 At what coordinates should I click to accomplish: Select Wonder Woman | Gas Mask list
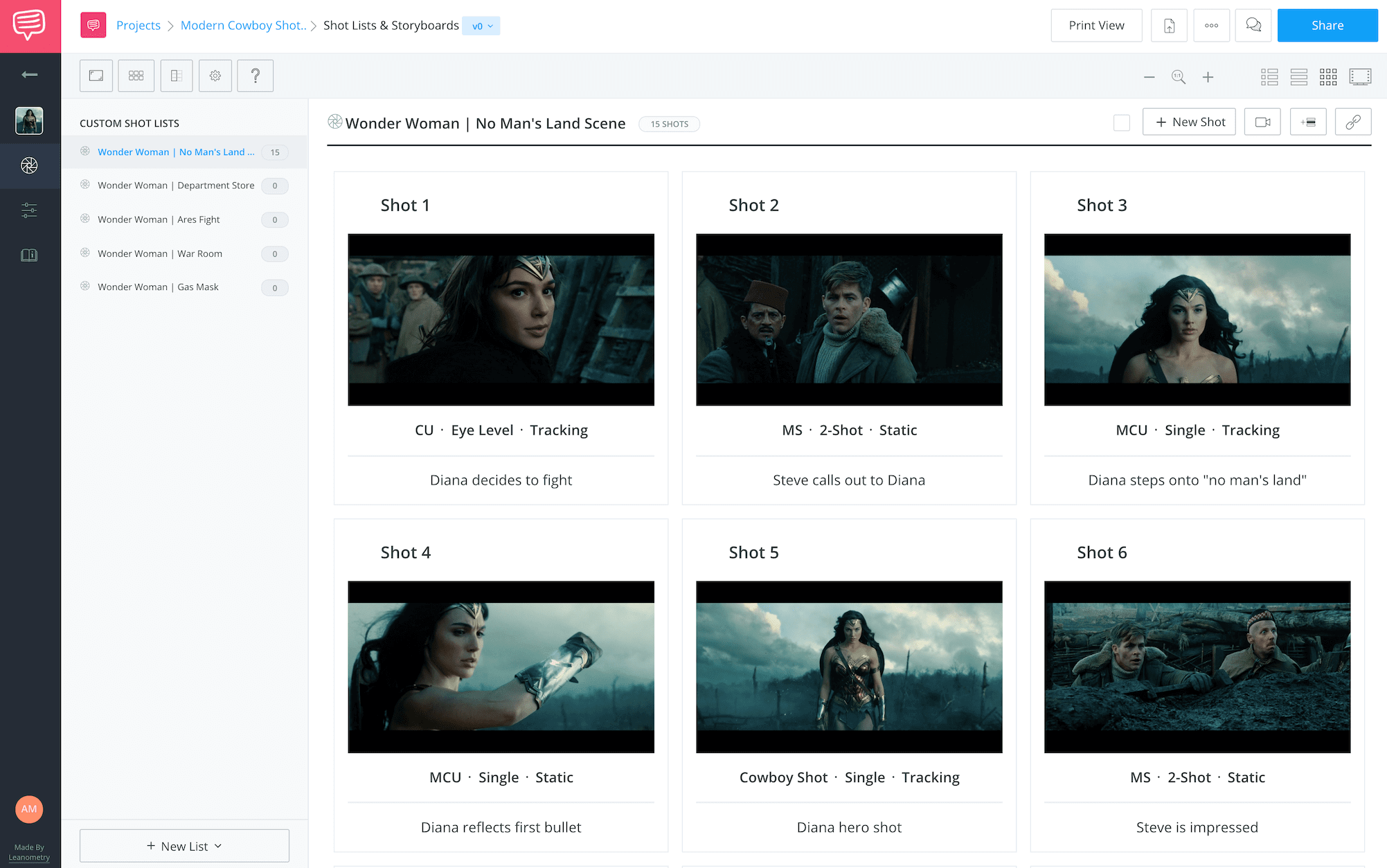pos(158,287)
